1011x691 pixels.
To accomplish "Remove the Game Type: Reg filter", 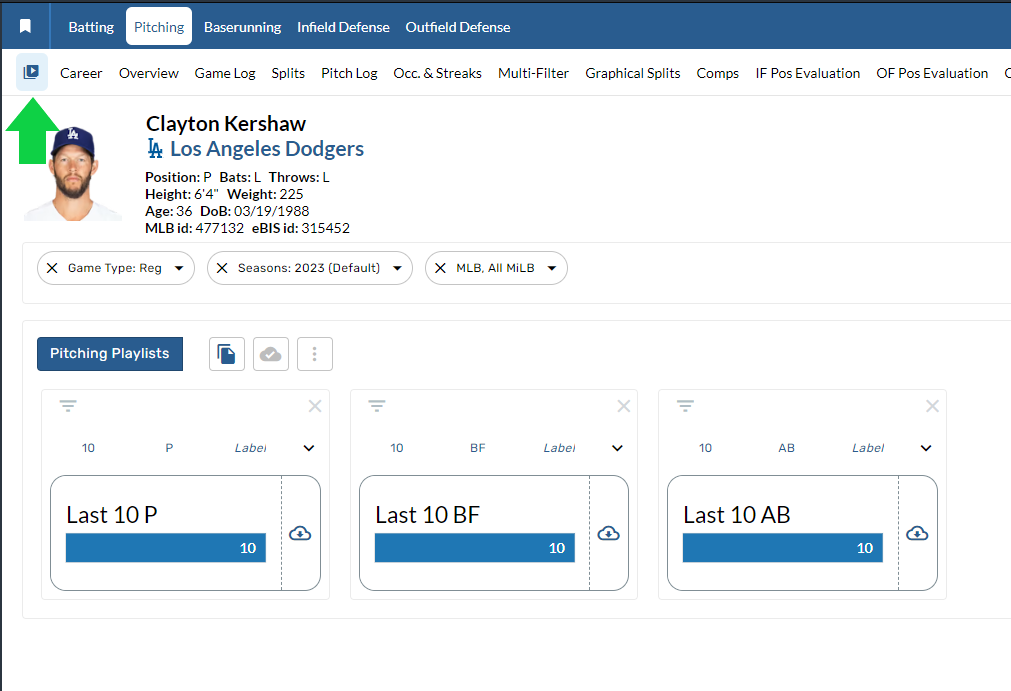I will (52, 268).
